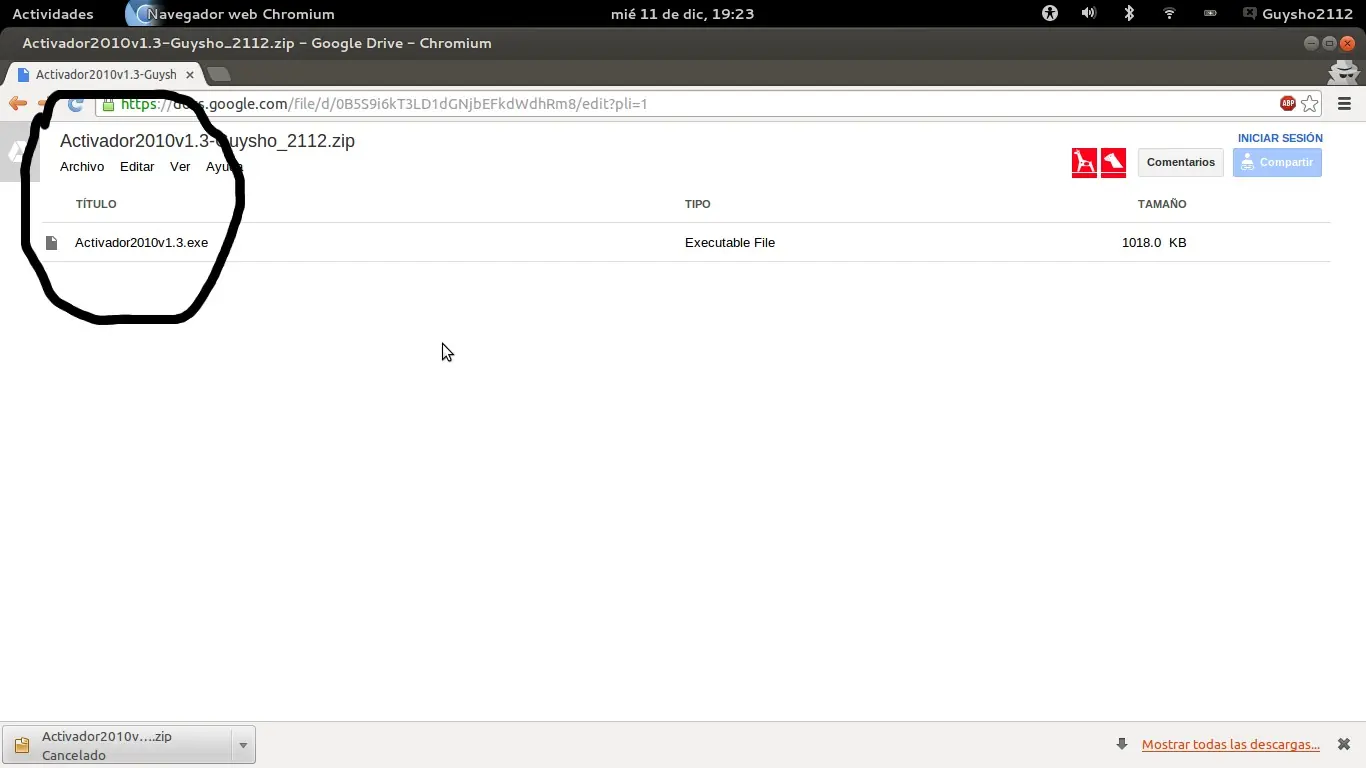Open the Chromium hamburger menu
Screen dimensions: 1366x768
click(x=1344, y=104)
